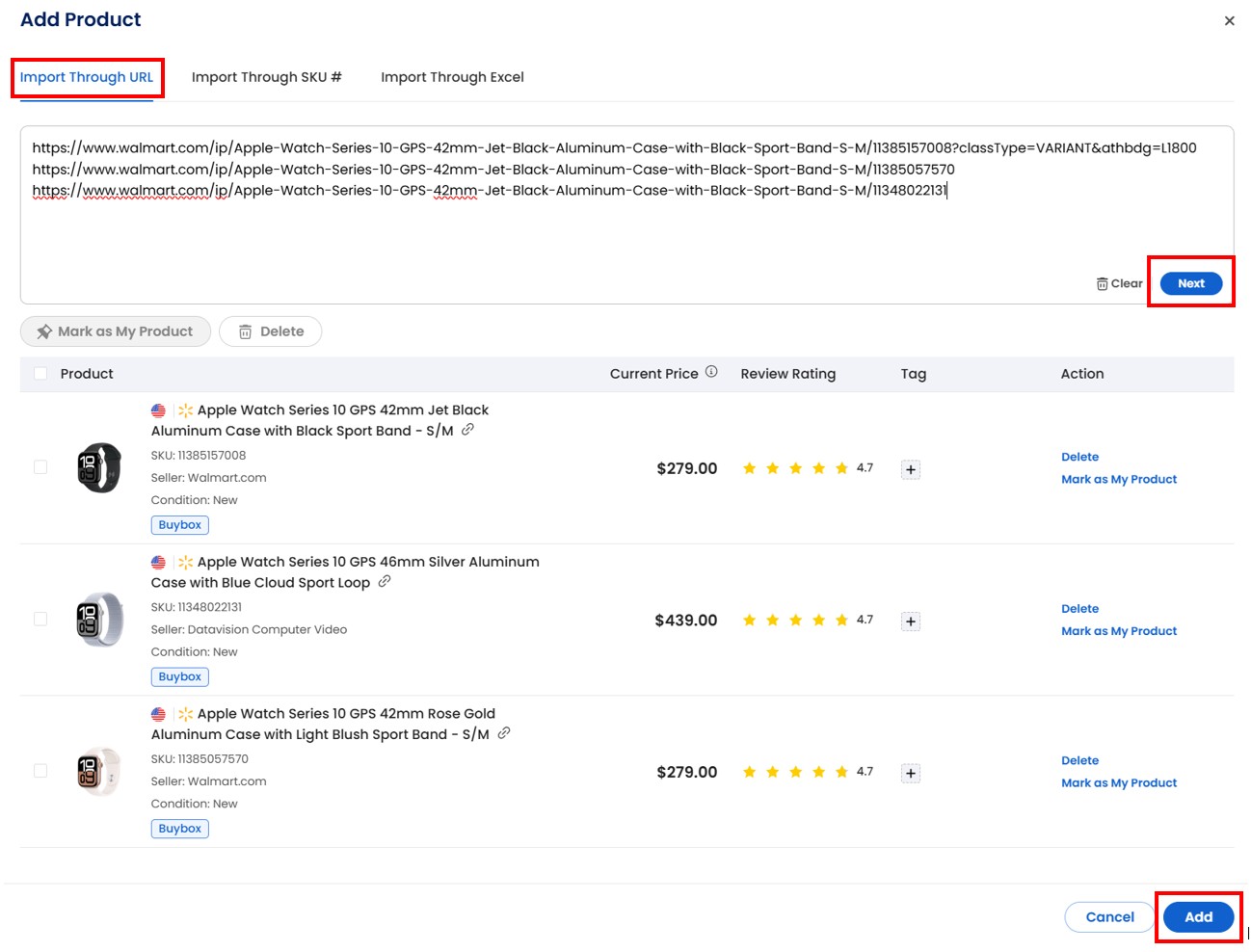Open link icon for Jet Black watch
1251x952 pixels.
tap(467, 430)
